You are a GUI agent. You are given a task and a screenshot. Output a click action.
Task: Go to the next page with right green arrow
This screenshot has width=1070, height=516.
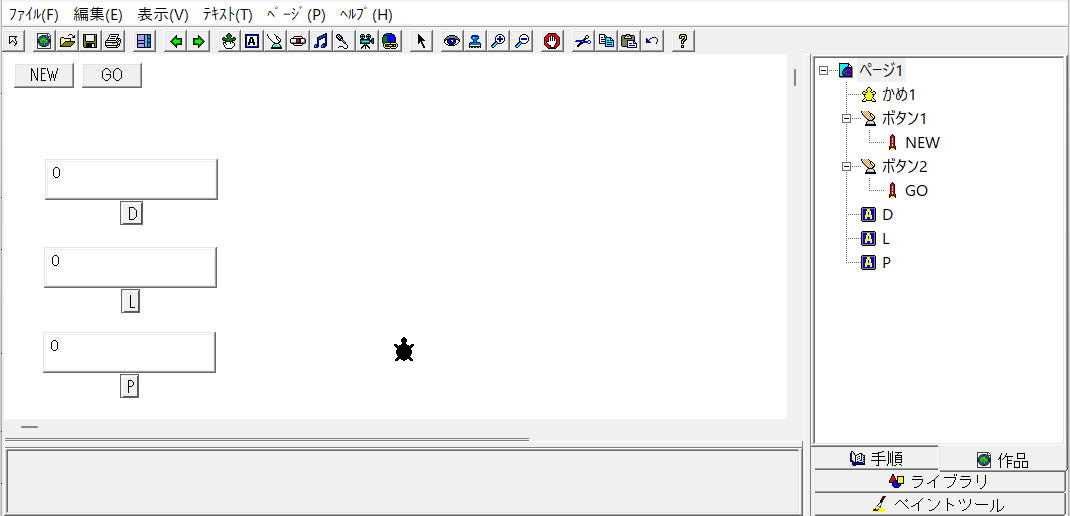199,42
